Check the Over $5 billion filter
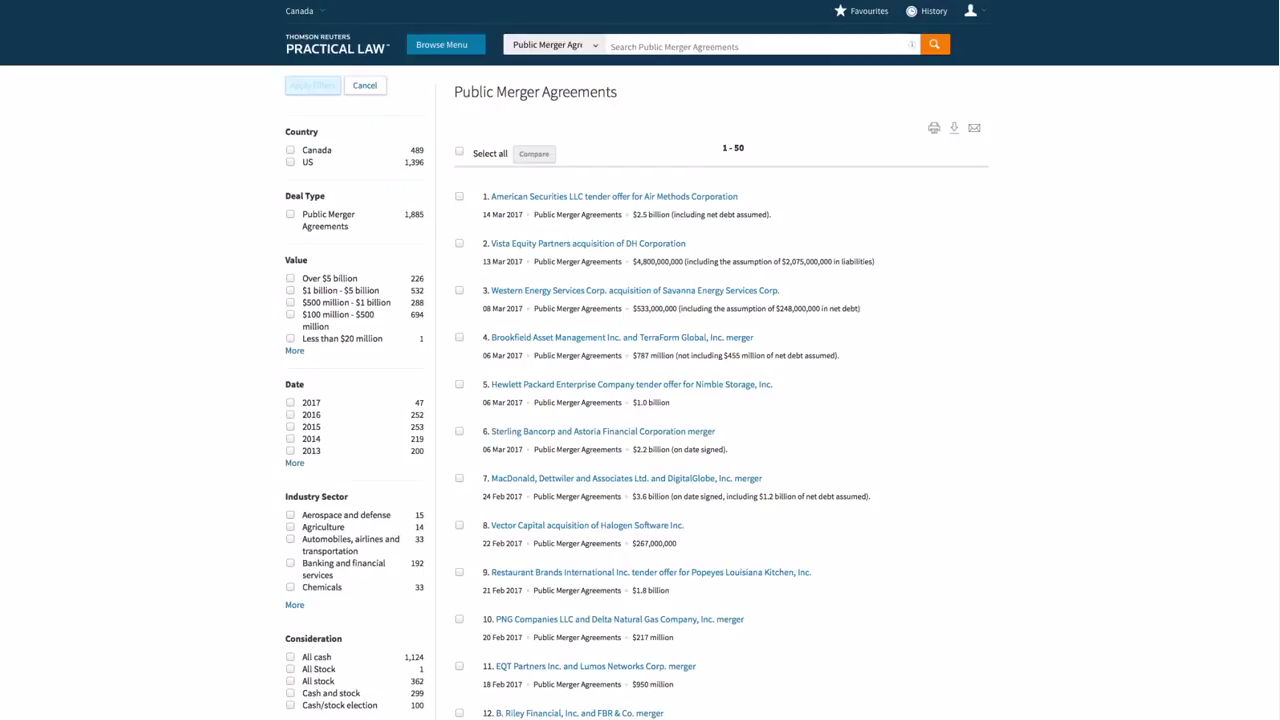The height and width of the screenshot is (720, 1280). 290,278
